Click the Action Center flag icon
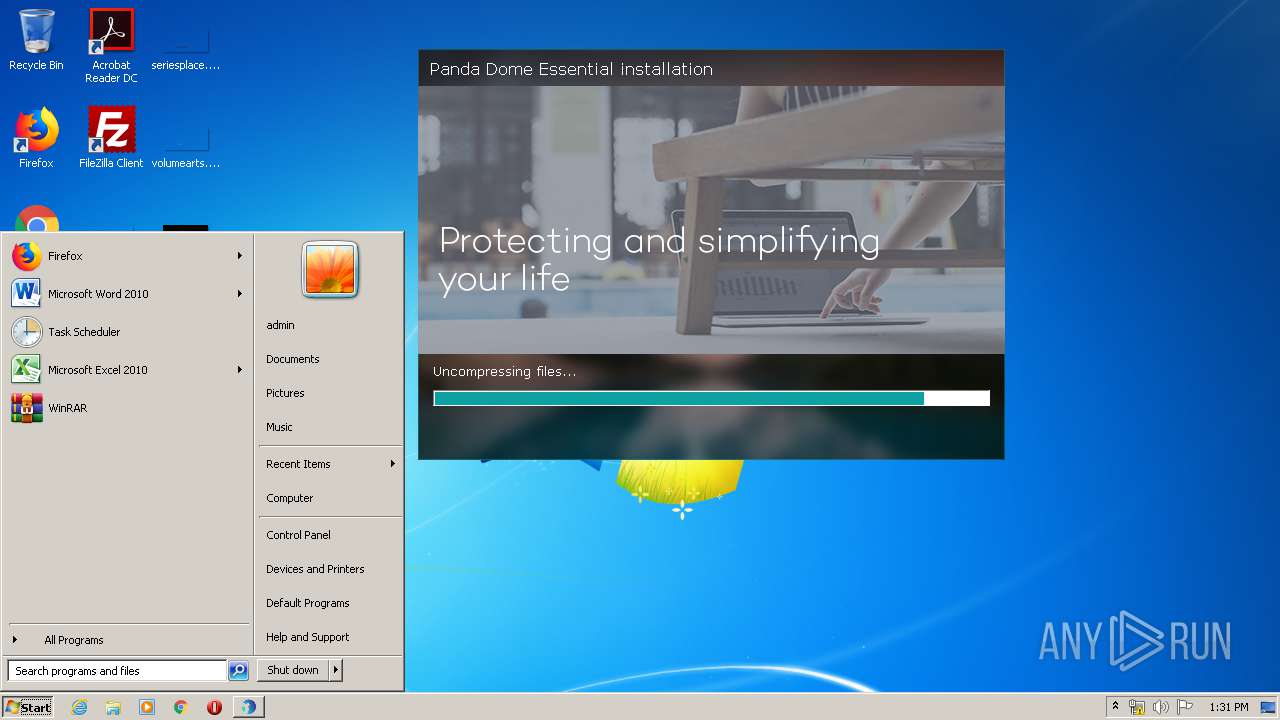 click(x=1185, y=707)
